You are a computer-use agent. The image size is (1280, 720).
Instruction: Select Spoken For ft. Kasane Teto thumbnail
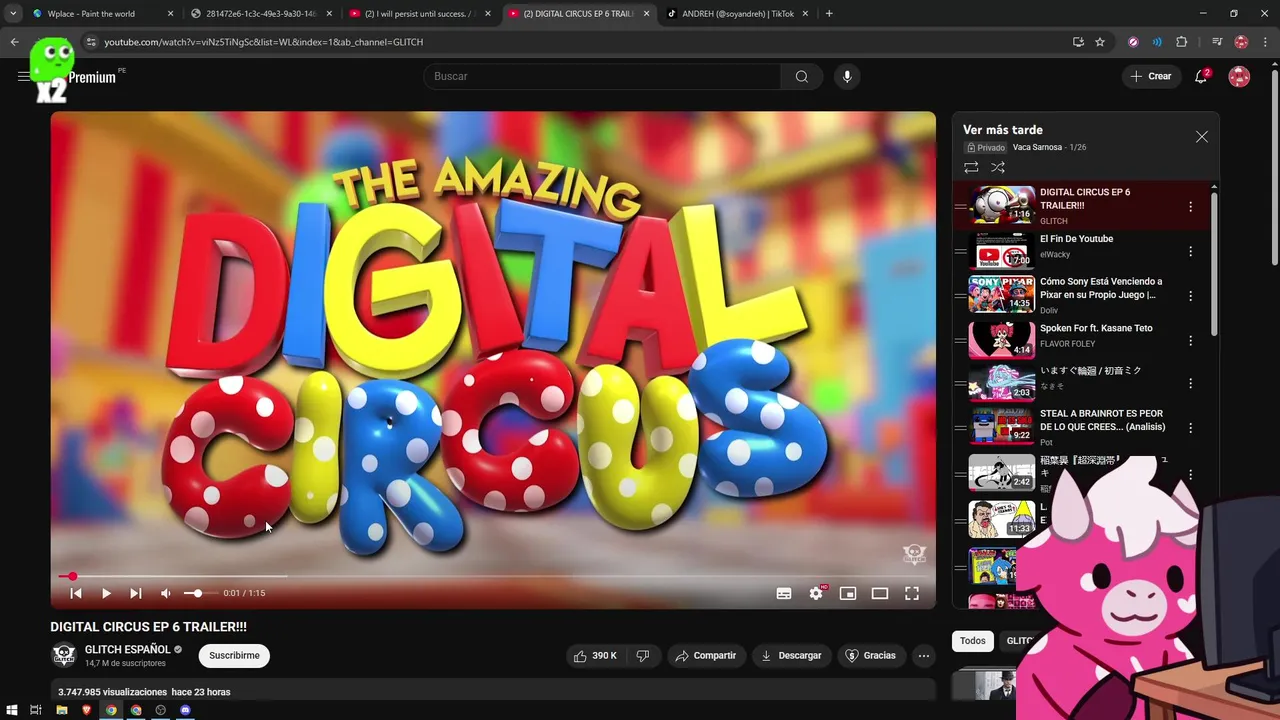point(1001,339)
